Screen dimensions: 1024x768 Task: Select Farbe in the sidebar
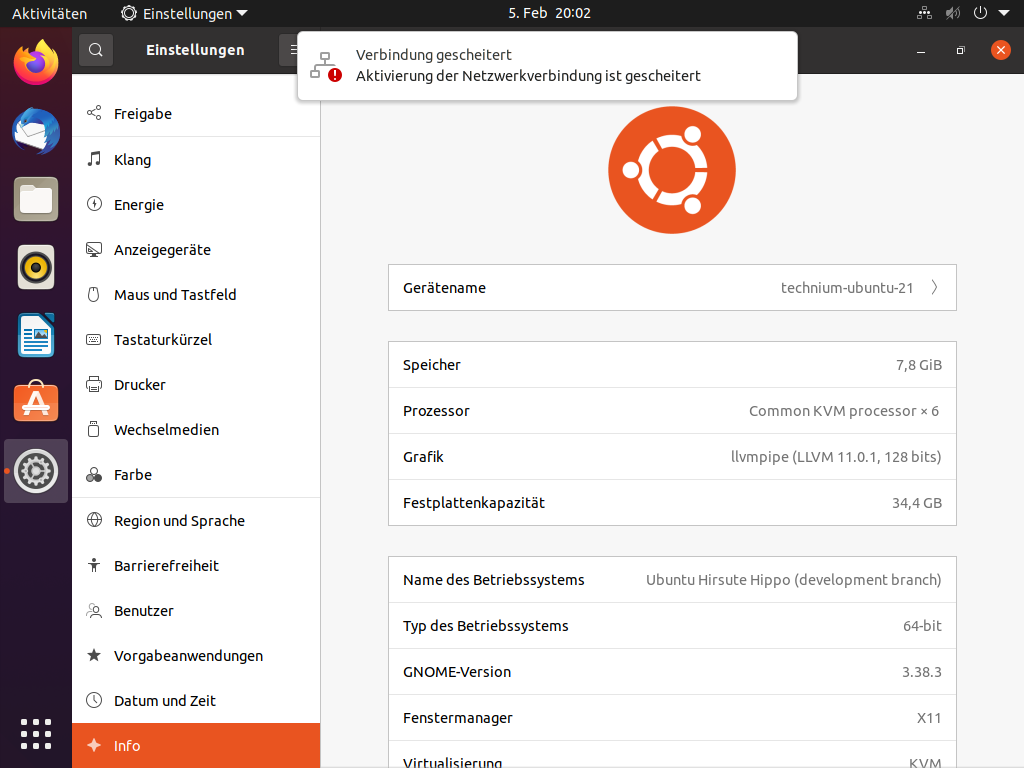(196, 475)
